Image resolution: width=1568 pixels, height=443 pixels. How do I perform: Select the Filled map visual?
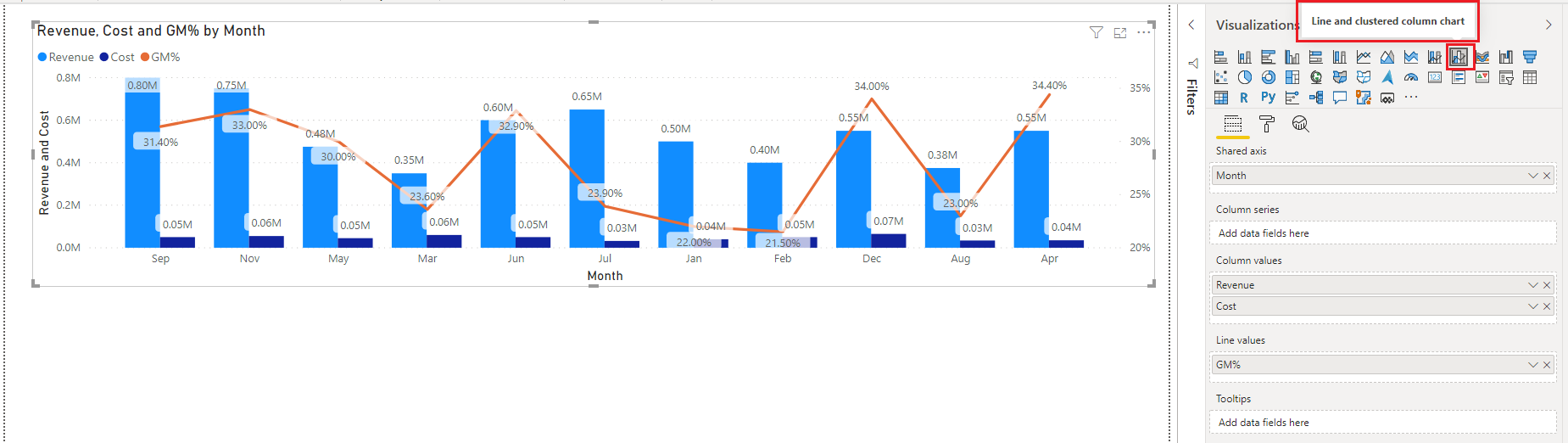[1339, 77]
